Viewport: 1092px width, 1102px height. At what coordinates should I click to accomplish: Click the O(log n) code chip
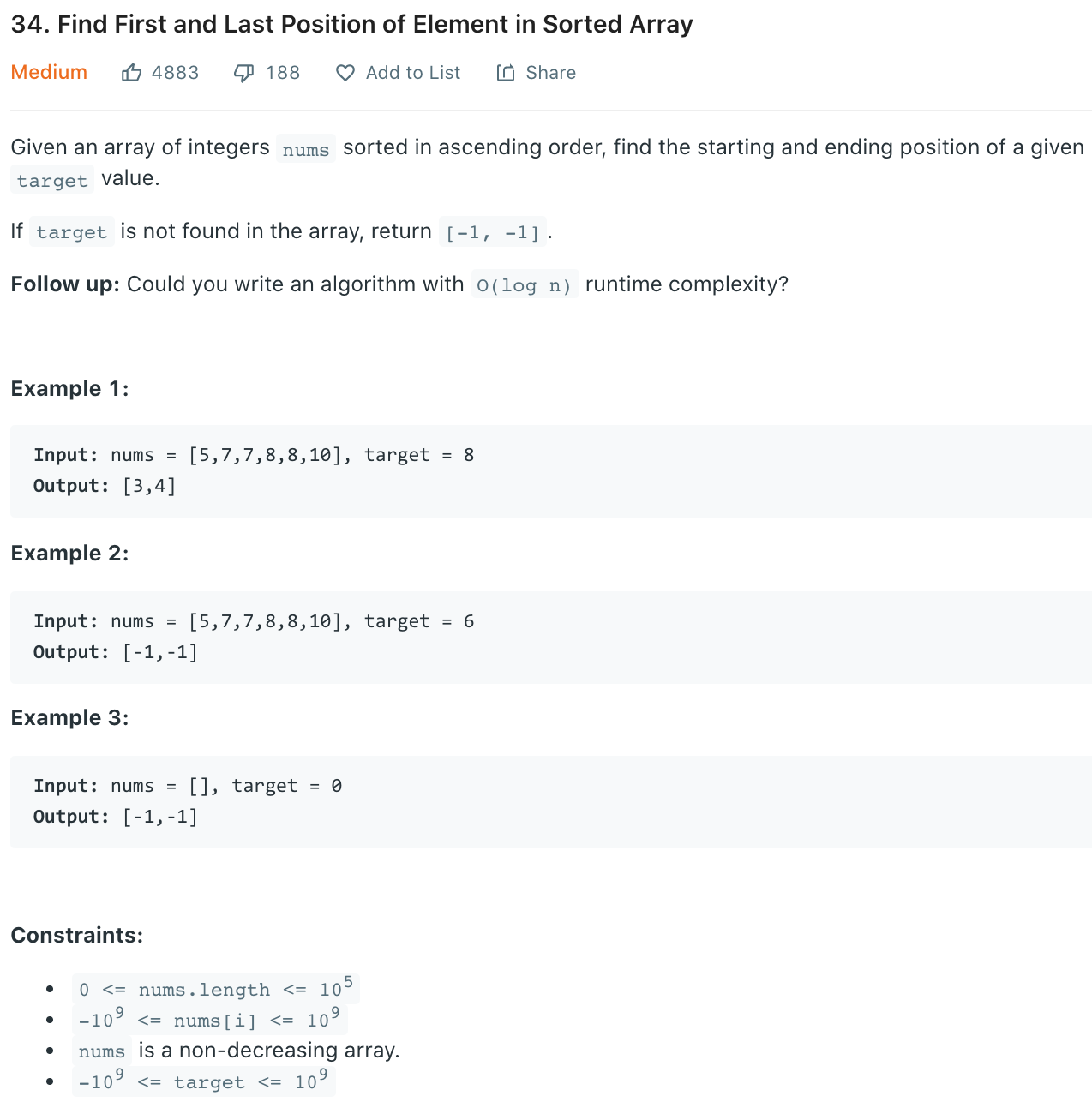(524, 284)
